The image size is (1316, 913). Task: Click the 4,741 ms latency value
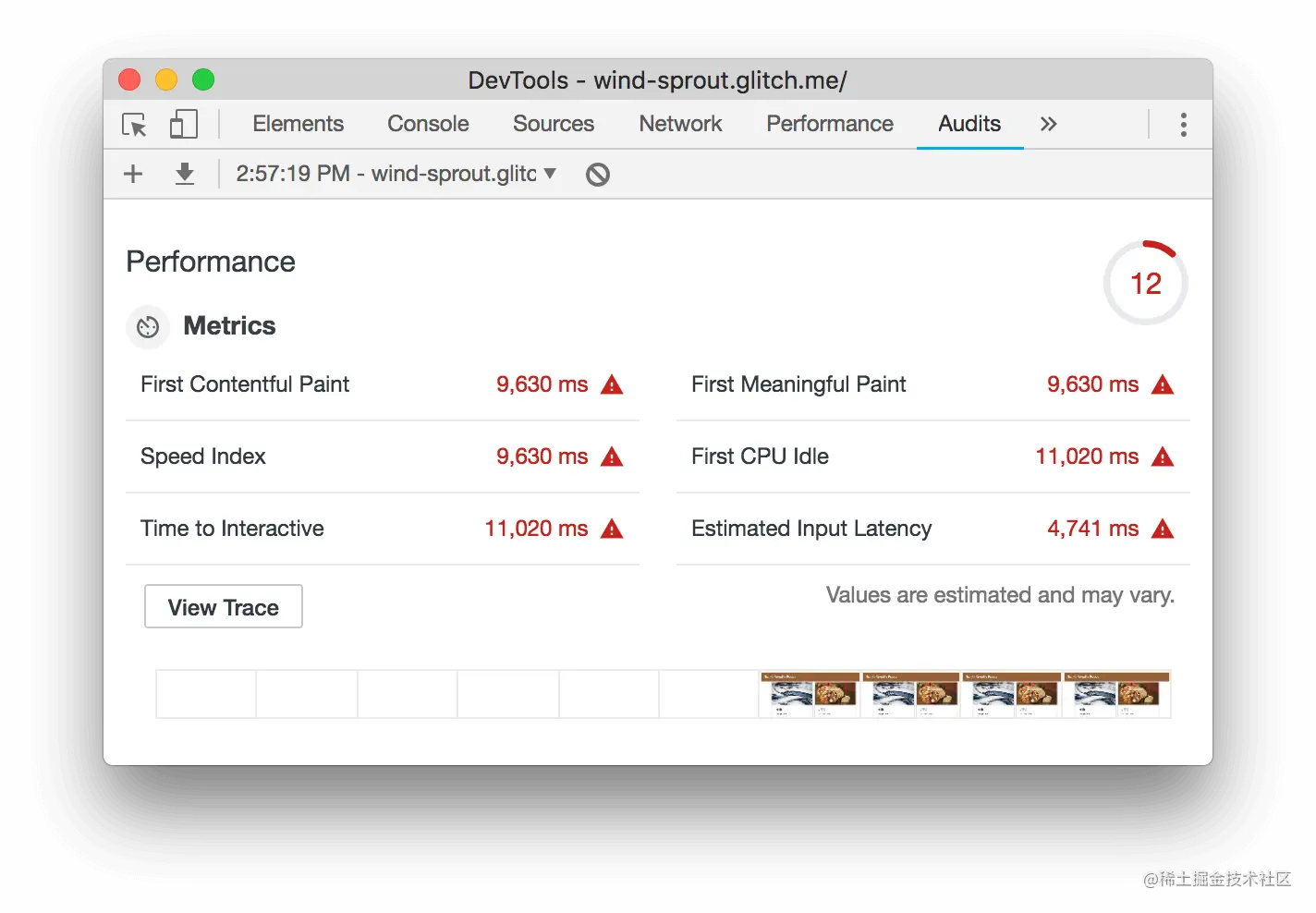1092,529
